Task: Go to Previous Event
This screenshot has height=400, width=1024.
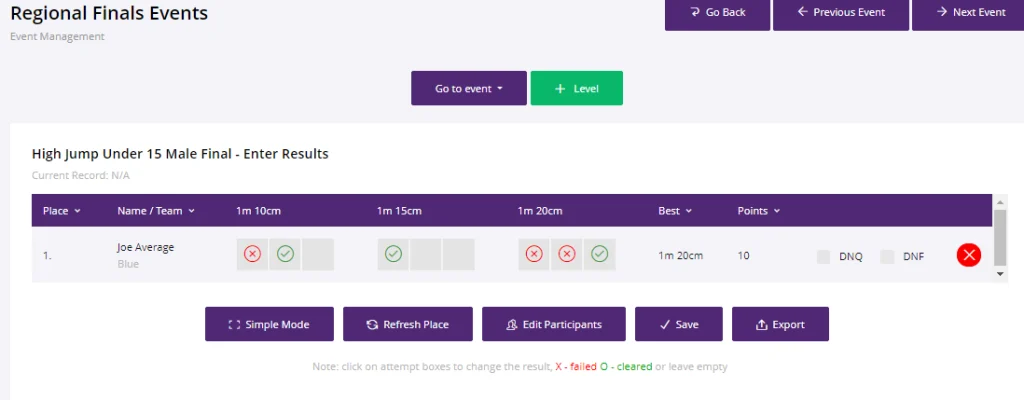Action: click(840, 13)
